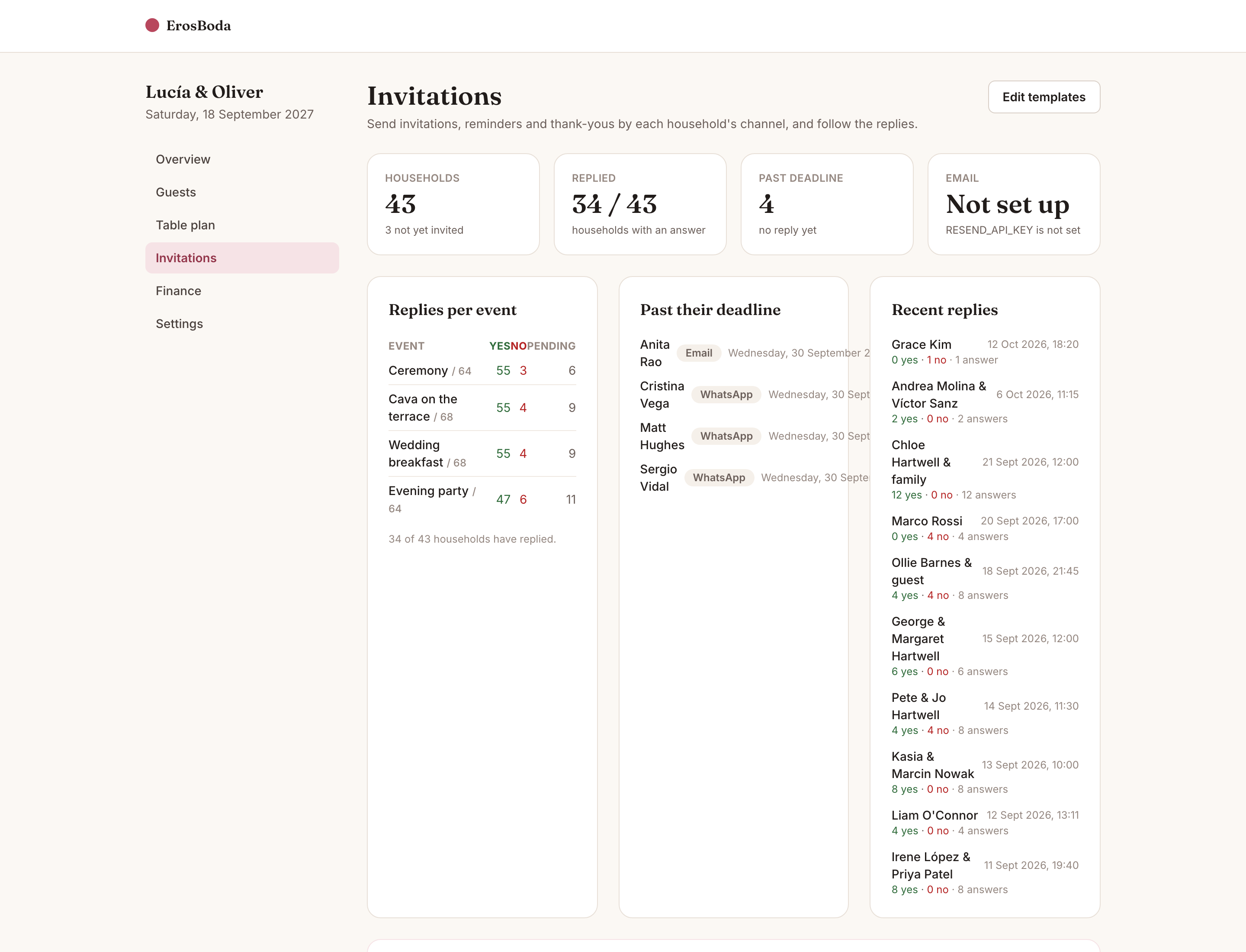The image size is (1246, 952).
Task: Open Liam O'Connor's reply
Action: [985, 823]
